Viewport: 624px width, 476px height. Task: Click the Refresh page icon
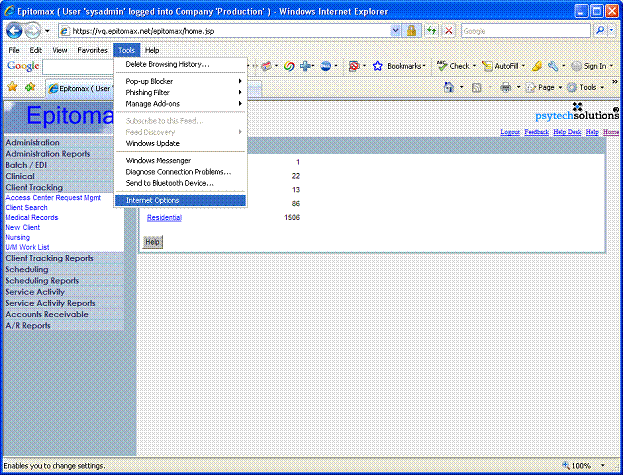[x=431, y=31]
